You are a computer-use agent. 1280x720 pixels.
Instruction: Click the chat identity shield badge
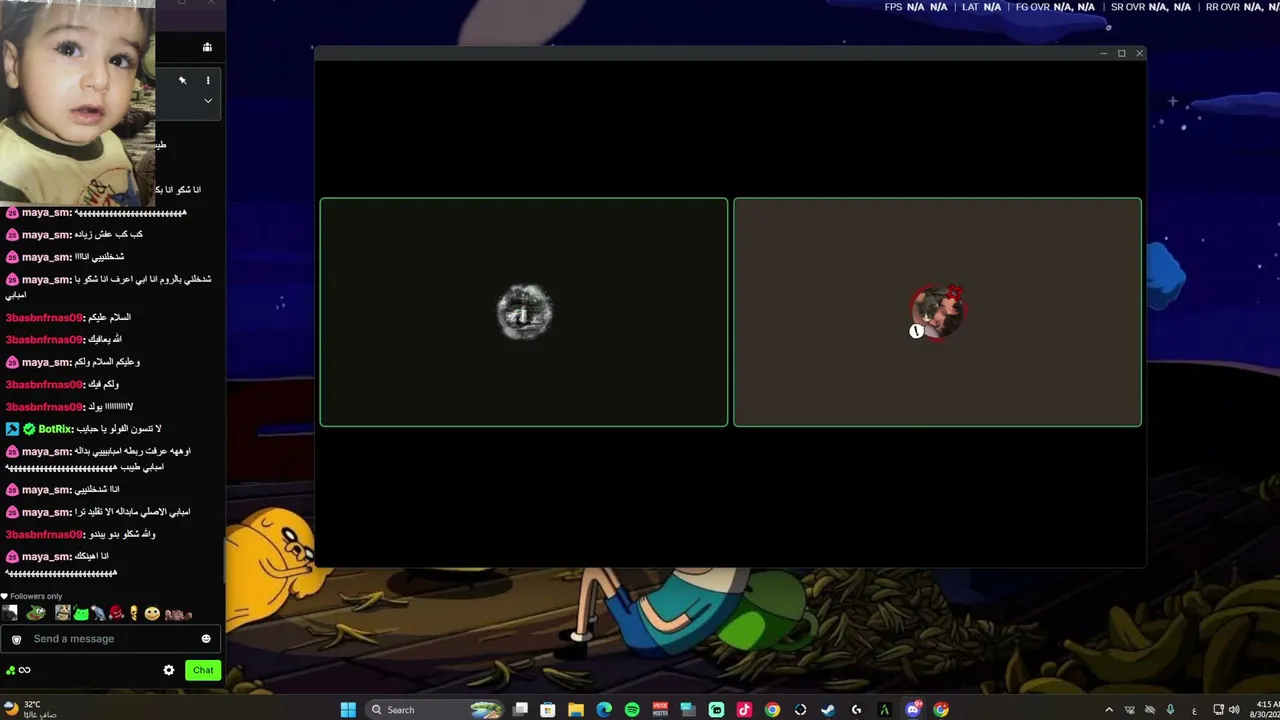[16, 639]
